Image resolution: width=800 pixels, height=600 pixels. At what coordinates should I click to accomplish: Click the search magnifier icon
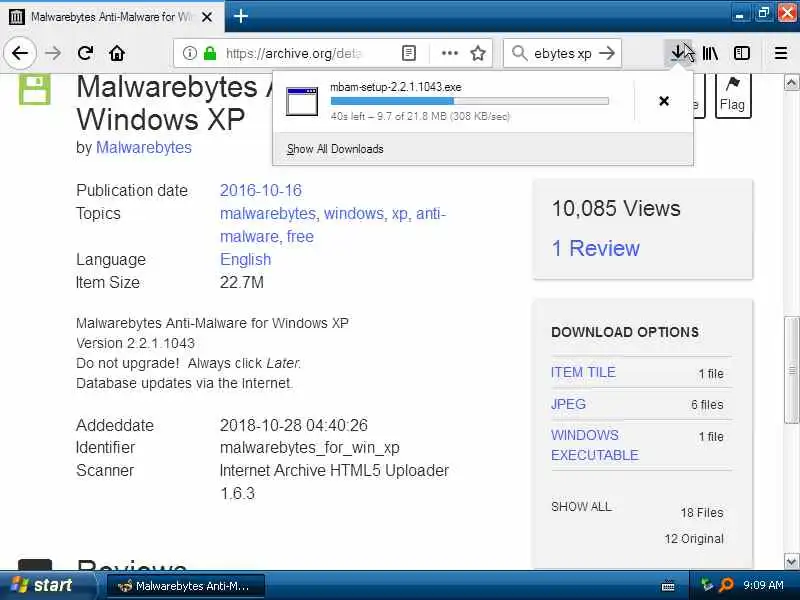[519, 53]
